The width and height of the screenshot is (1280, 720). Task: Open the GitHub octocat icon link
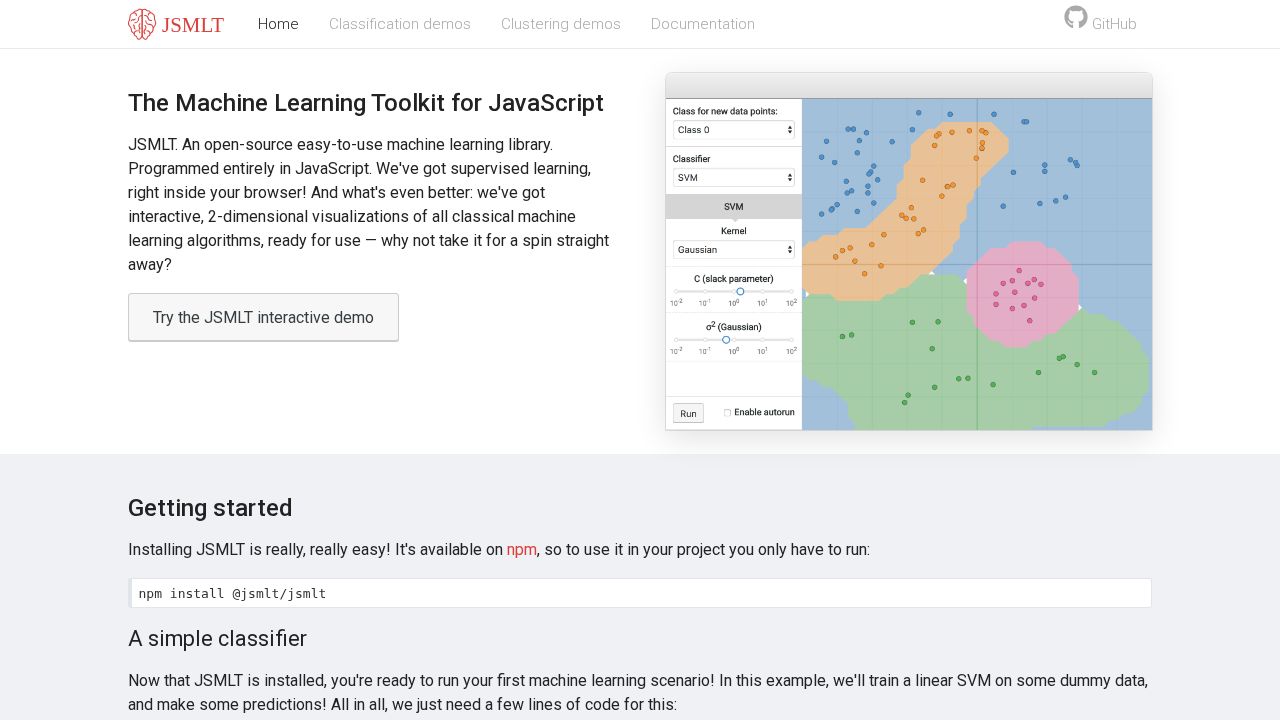pyautogui.click(x=1076, y=17)
